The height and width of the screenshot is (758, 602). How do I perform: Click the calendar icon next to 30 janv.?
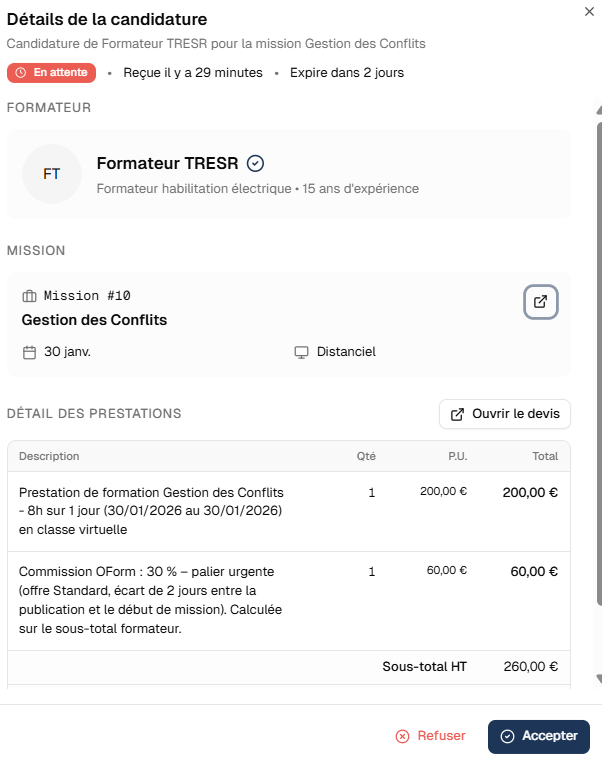pos(29,352)
